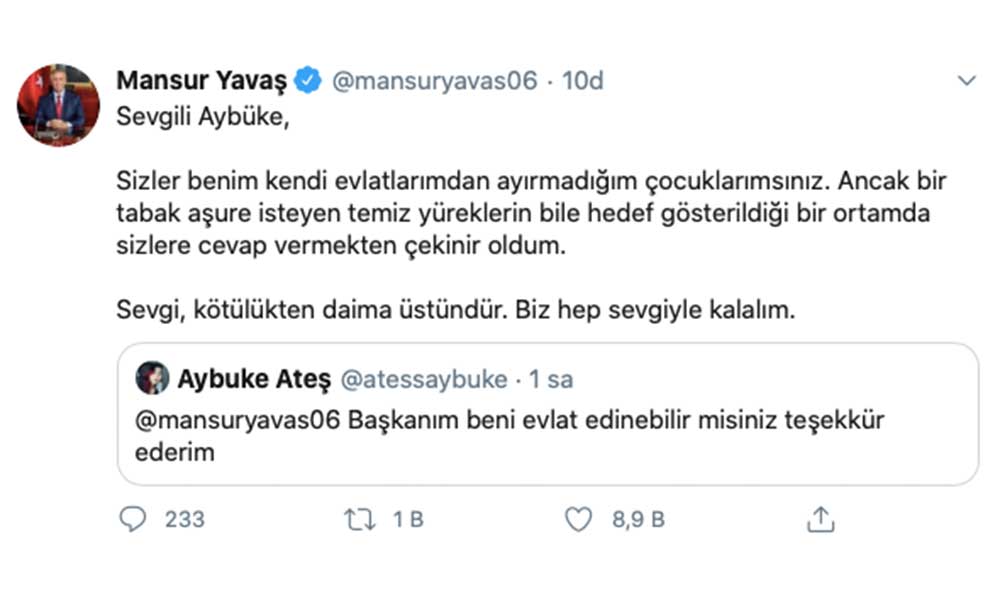Open the tweet options chevron menu

(966, 81)
